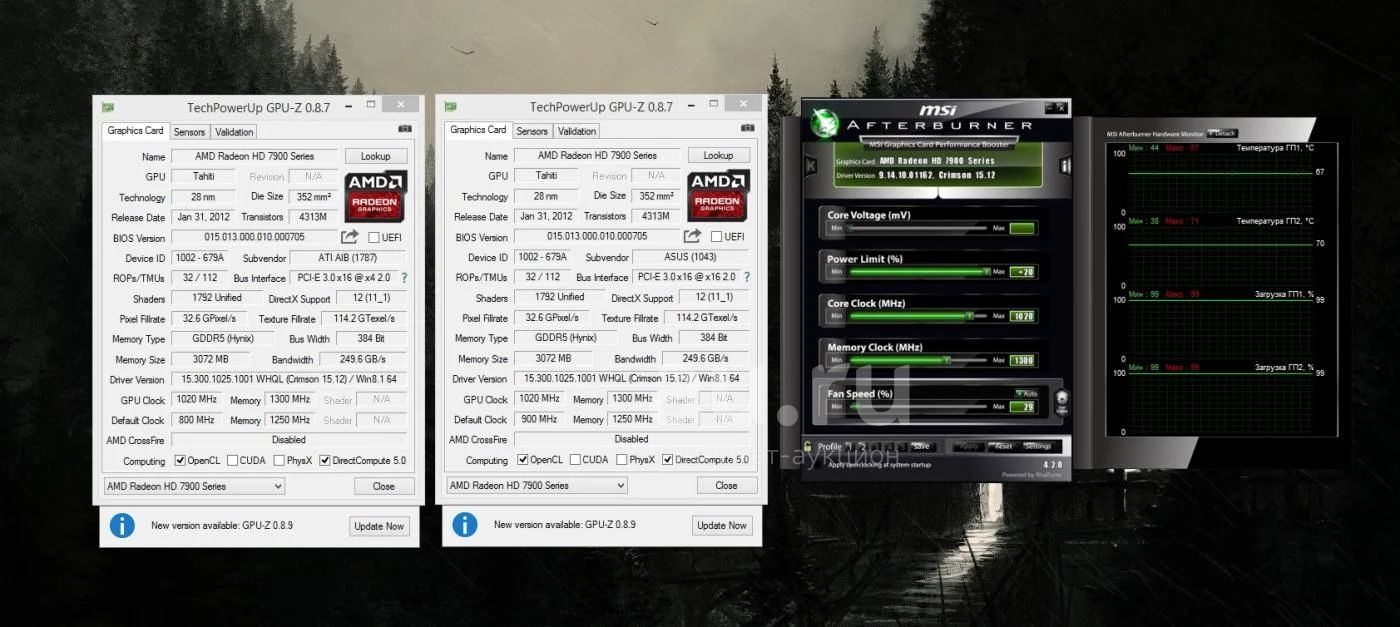This screenshot has width=1400, height=627.
Task: Click the question mark beside PCI-E x16 @ x4
Action: [403, 278]
